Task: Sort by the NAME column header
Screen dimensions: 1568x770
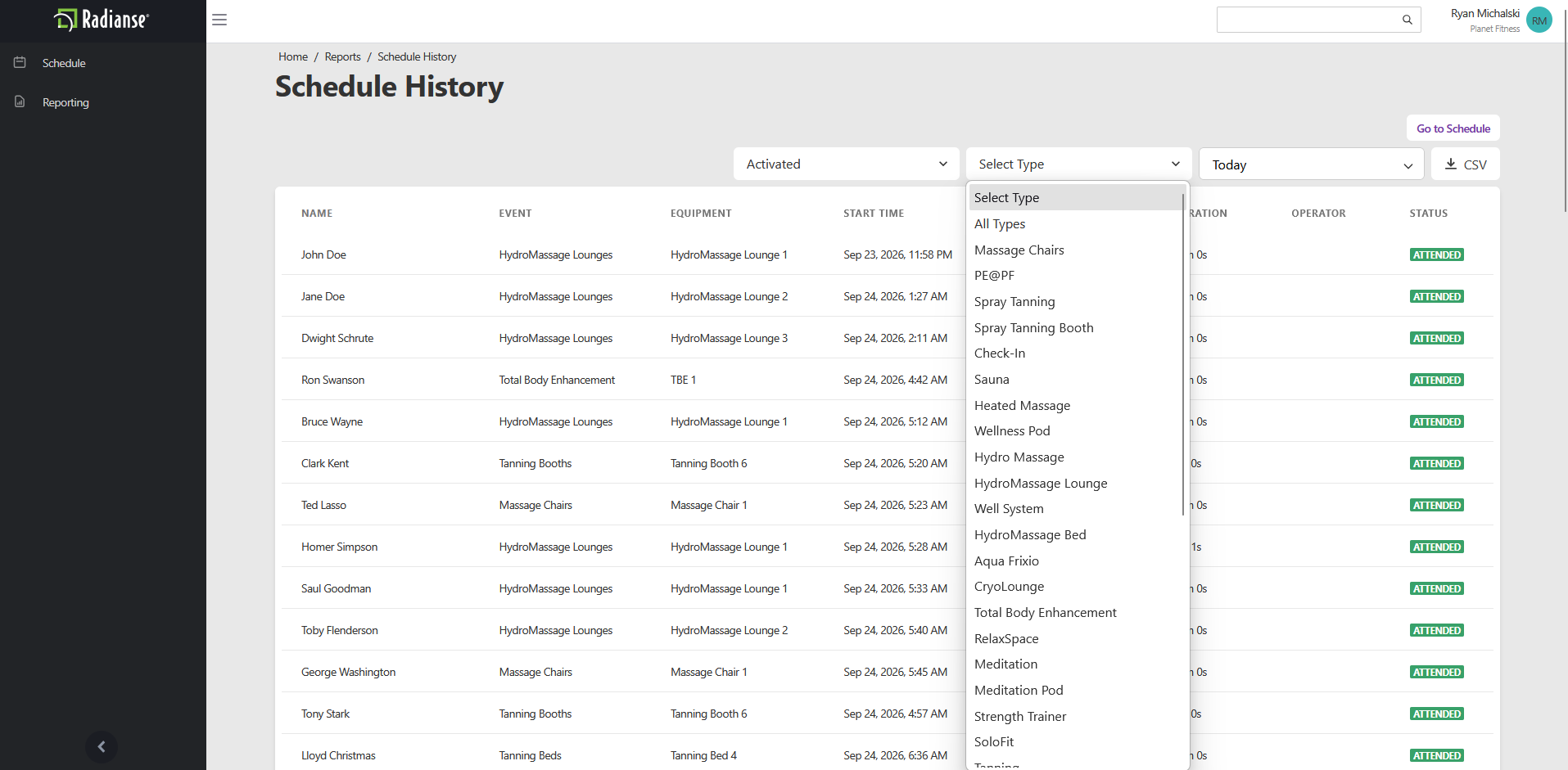Action: pos(317,214)
